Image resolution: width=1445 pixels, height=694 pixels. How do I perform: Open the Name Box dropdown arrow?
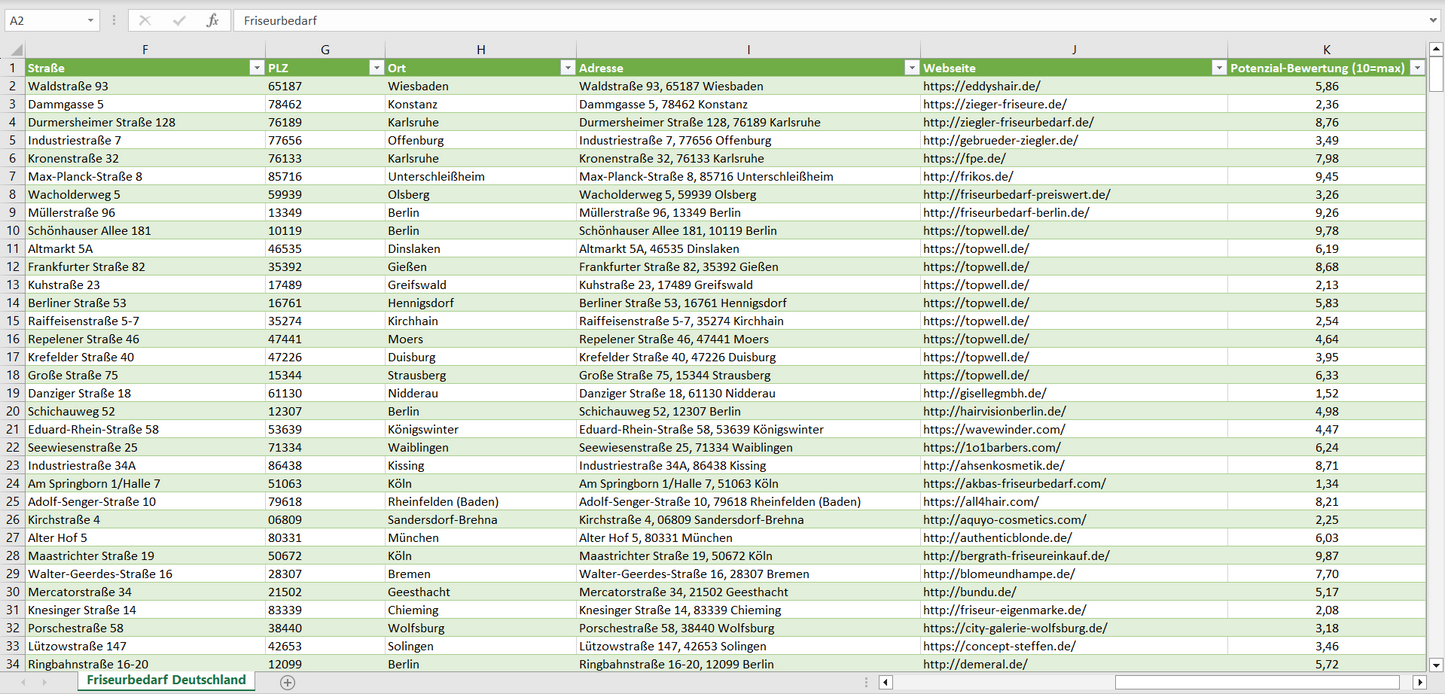pyautogui.click(x=91, y=20)
